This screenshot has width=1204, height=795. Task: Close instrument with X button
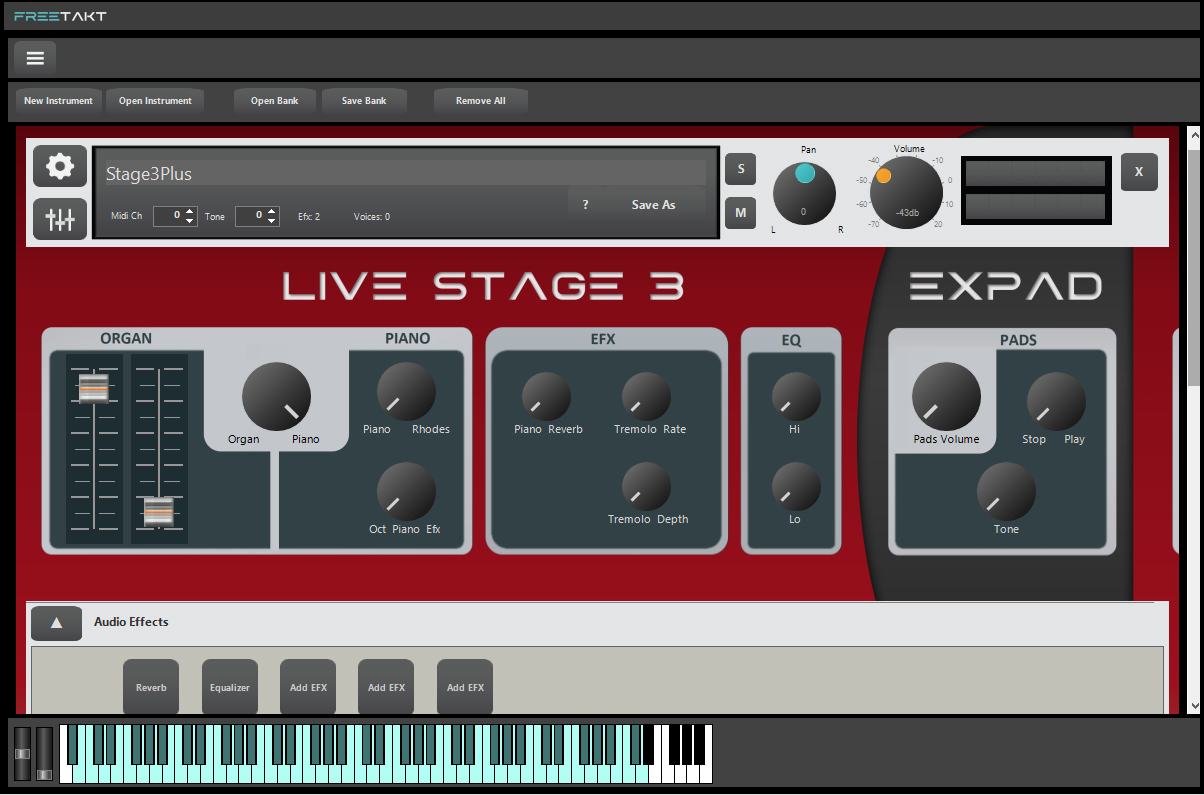(1139, 172)
